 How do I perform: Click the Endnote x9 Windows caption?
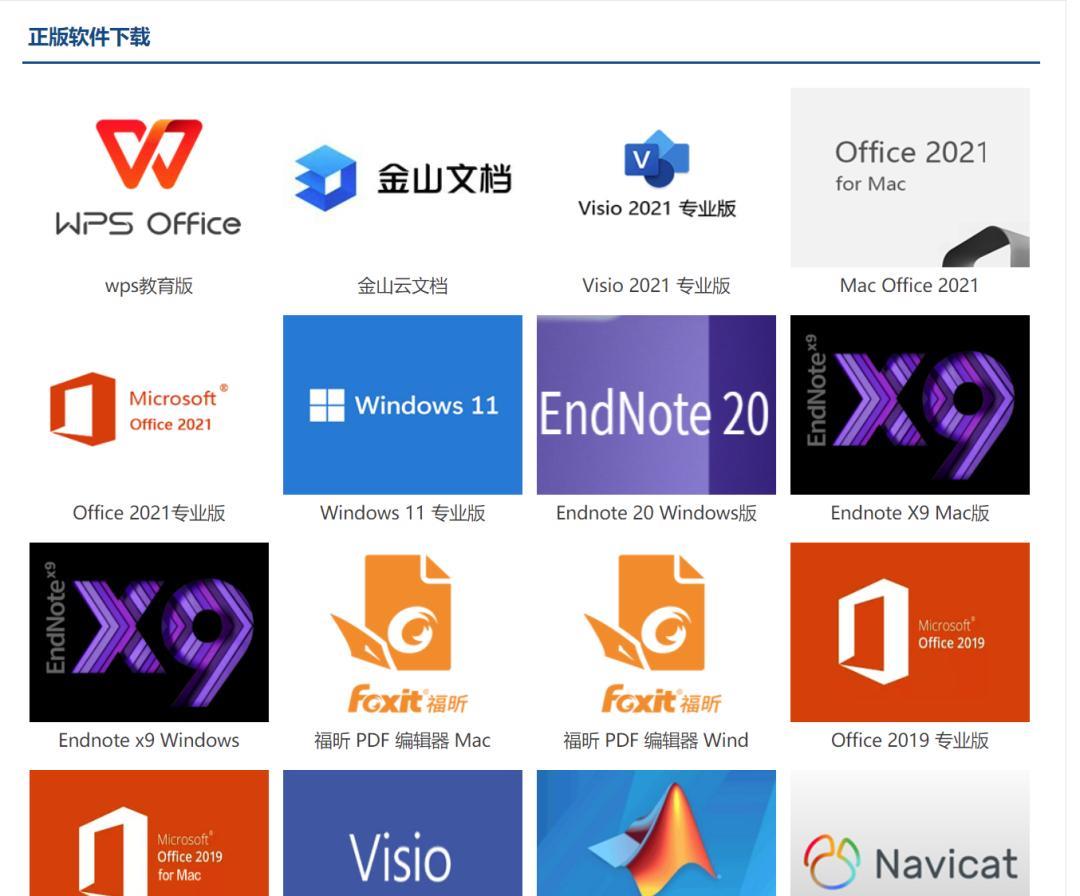click(x=149, y=740)
